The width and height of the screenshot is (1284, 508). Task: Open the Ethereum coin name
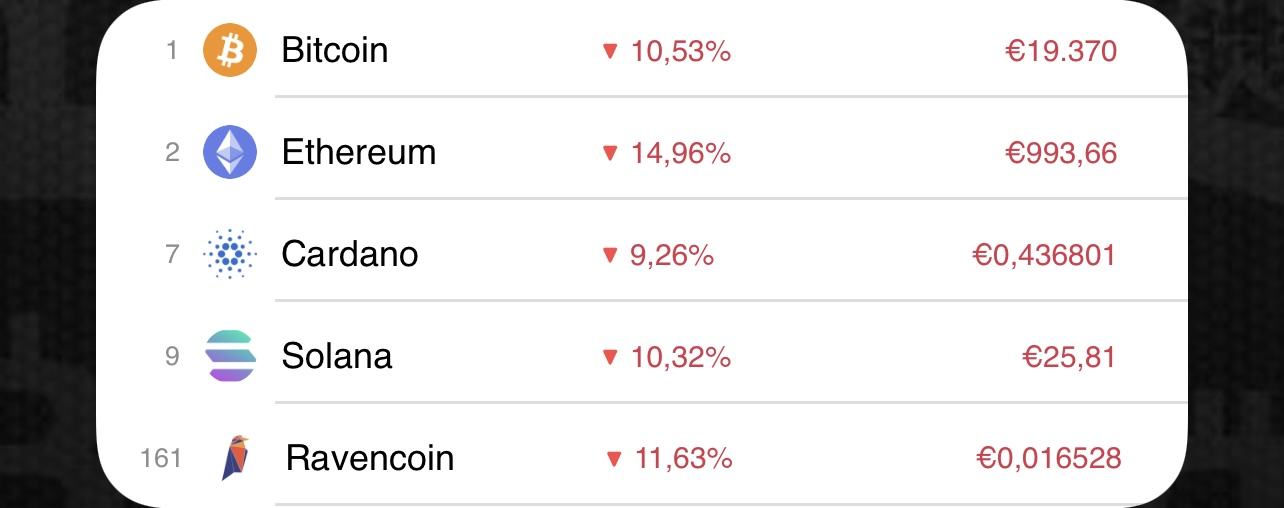[358, 152]
